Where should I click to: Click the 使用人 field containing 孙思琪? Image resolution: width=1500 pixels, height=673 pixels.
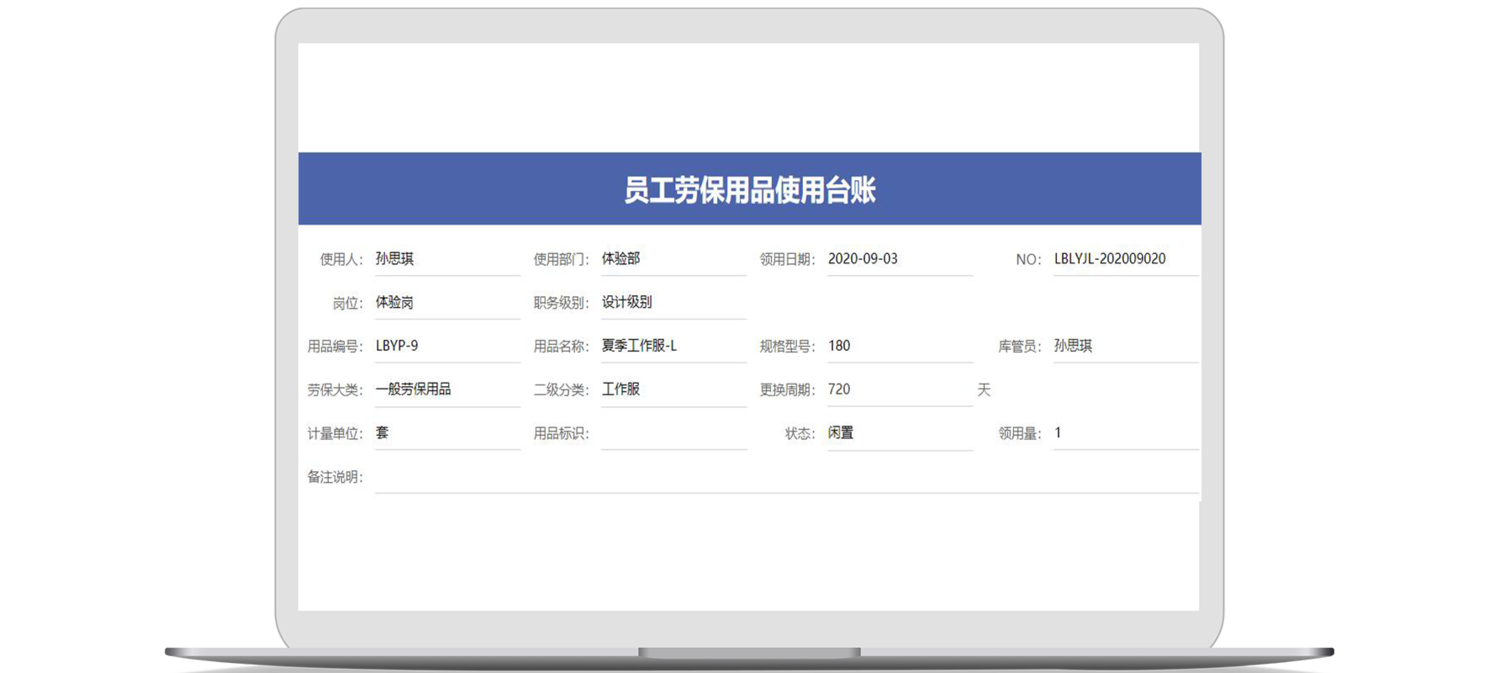(447, 259)
